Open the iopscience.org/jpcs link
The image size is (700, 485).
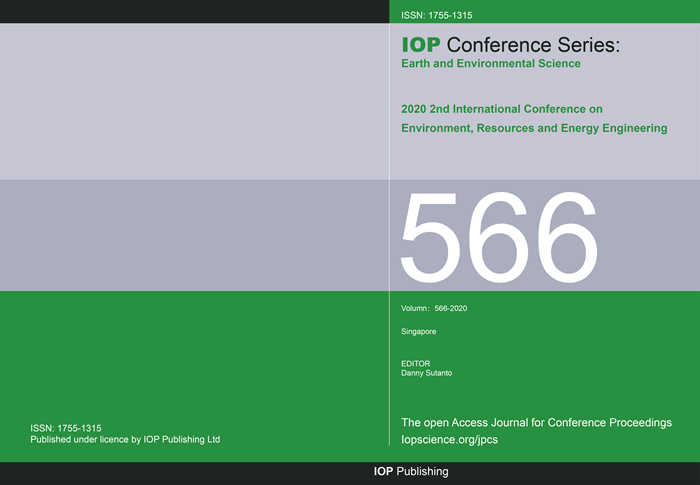pyautogui.click(x=449, y=440)
